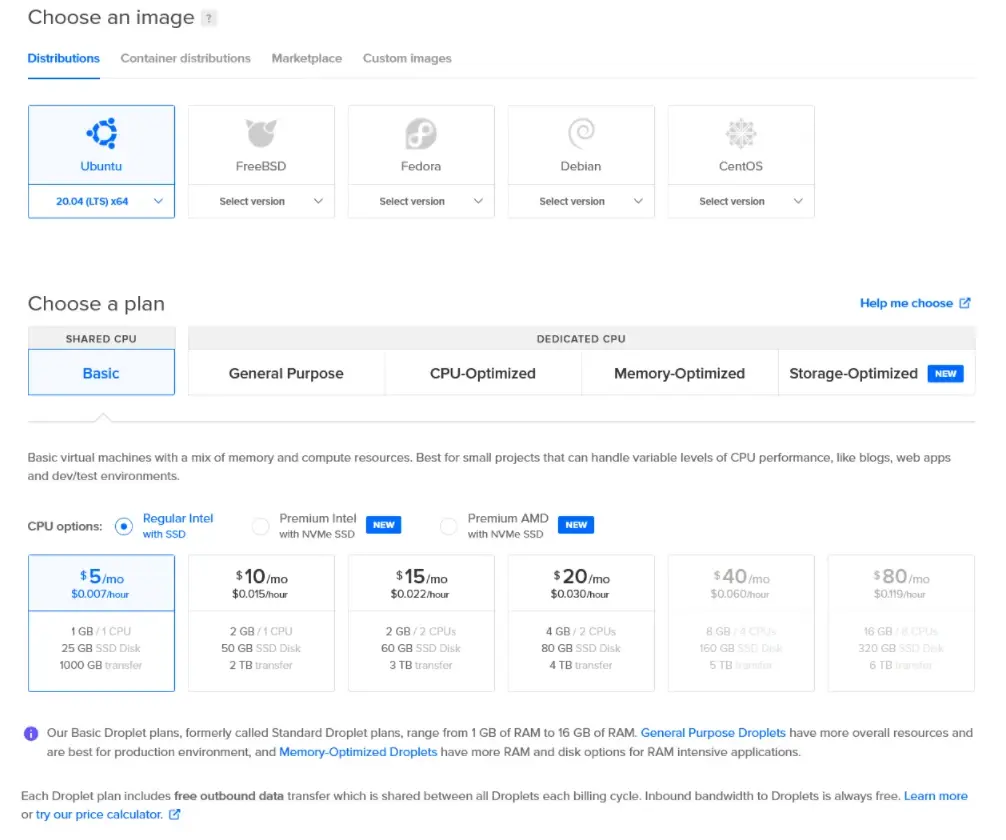This screenshot has height=840, width=1006.
Task: Switch to the Container distributions tab
Action: pyautogui.click(x=185, y=58)
